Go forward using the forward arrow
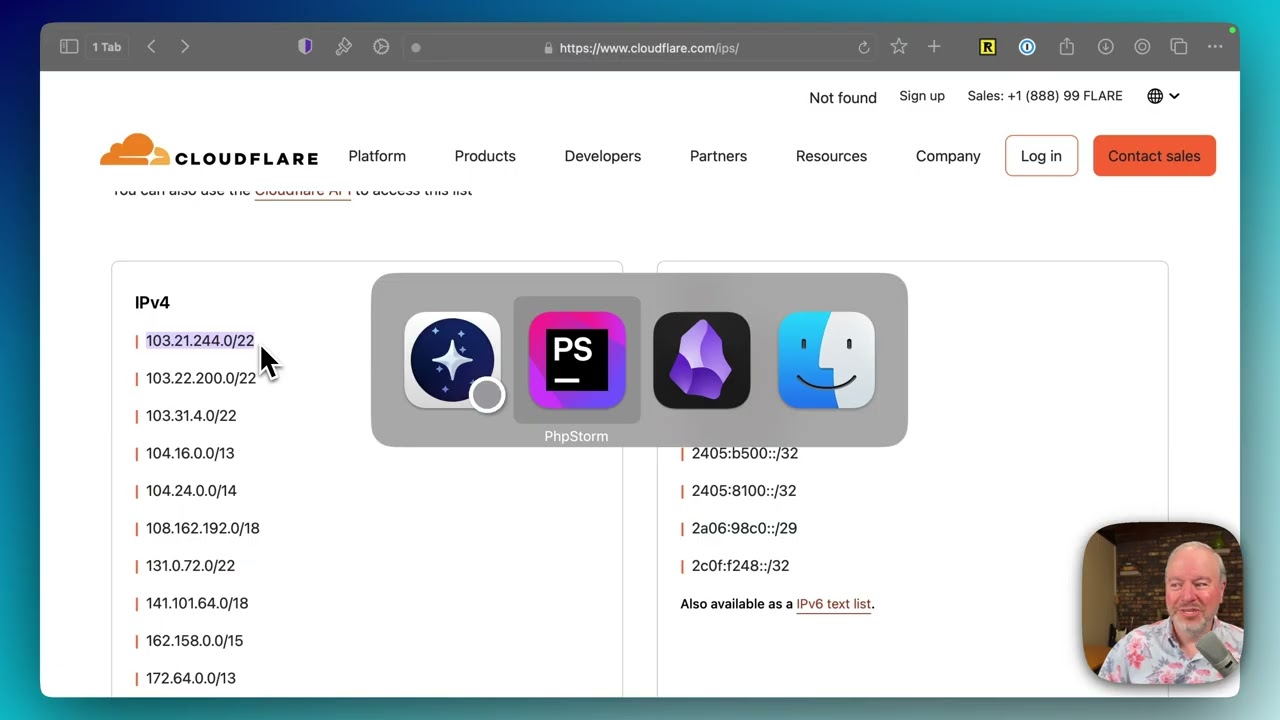The width and height of the screenshot is (1280, 720). point(185,47)
